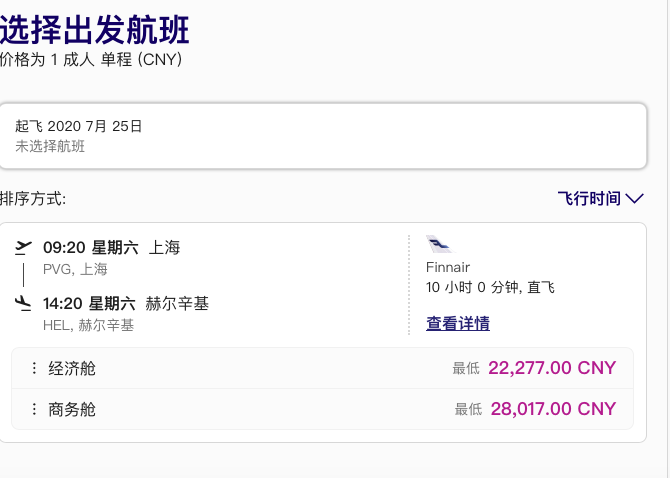670x478 pixels.
Task: Click the 14:20 星期六 赫尔辛基 arrival line
Action: [x=126, y=304]
